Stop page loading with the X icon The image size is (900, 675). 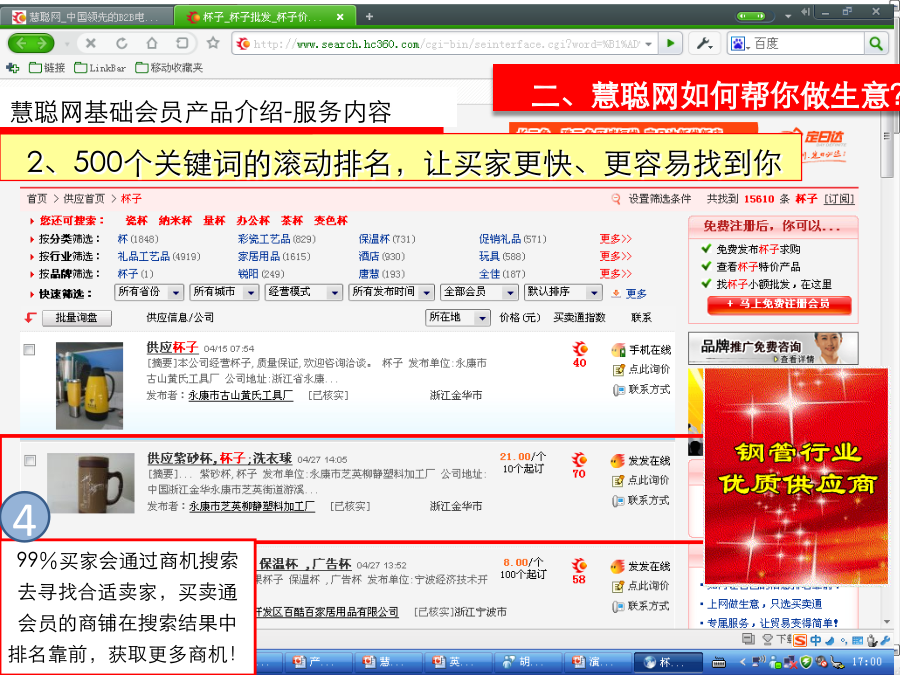click(x=90, y=43)
